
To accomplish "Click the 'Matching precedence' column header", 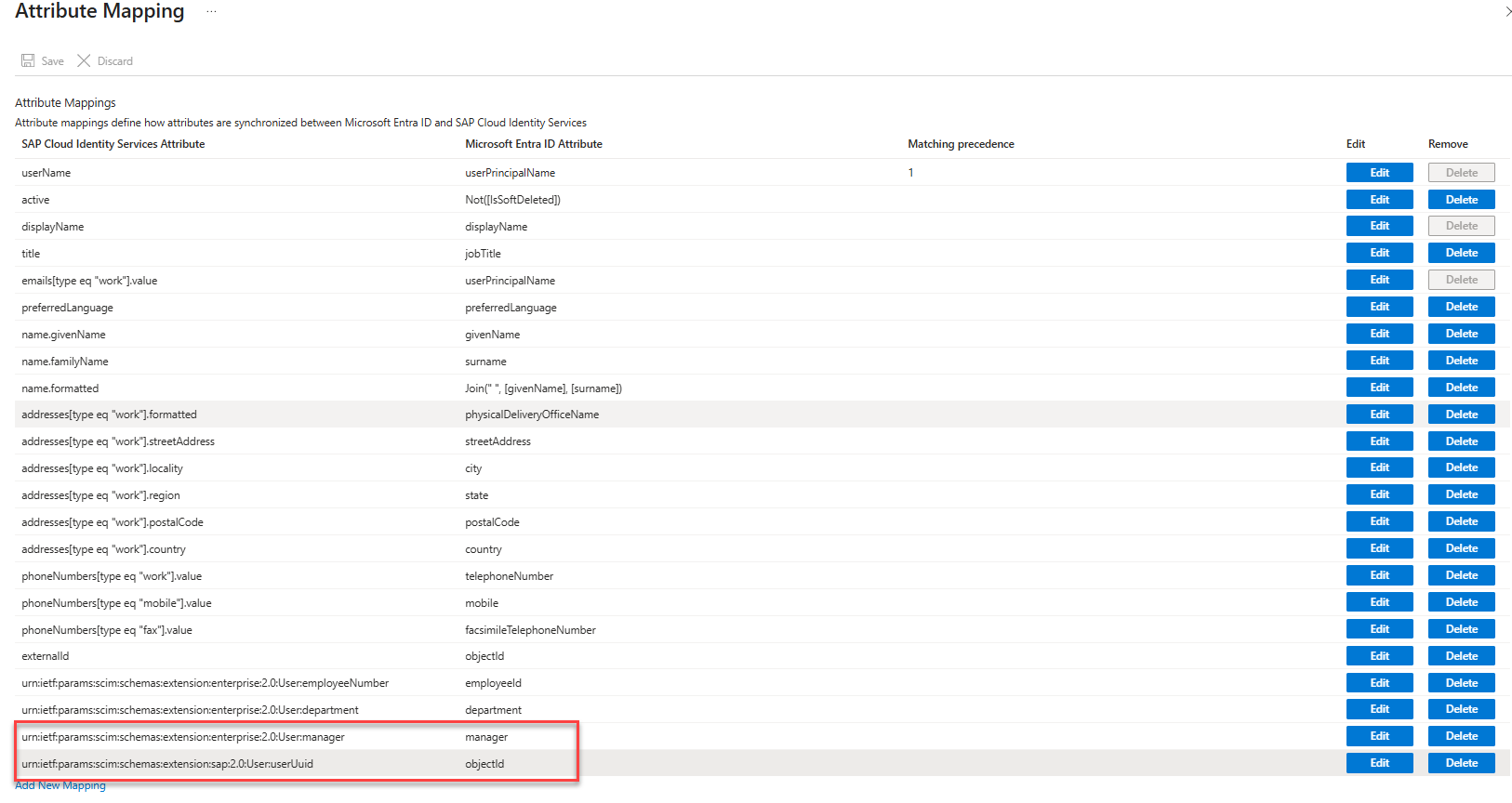I will coord(961,144).
